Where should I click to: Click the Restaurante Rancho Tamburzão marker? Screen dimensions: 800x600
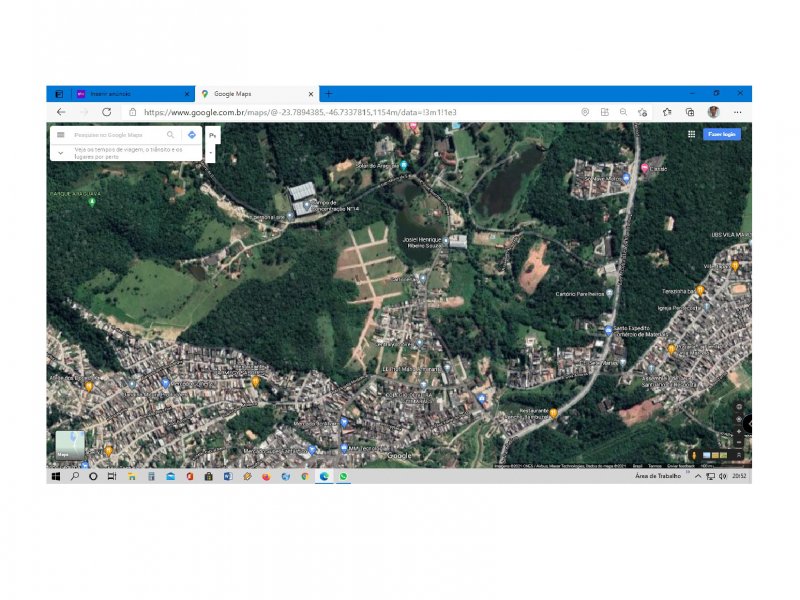tap(554, 413)
